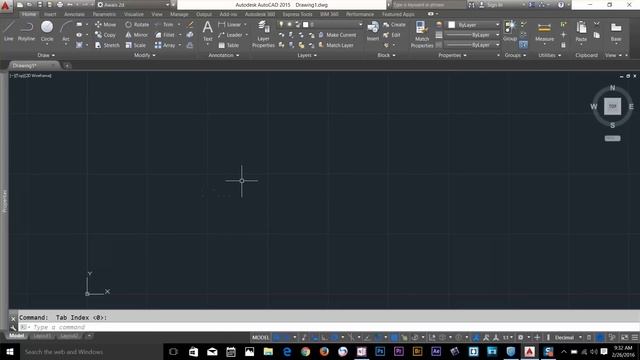This screenshot has height=360, width=640.
Task: Open the Parametric ribbon tab
Action: point(104,14)
